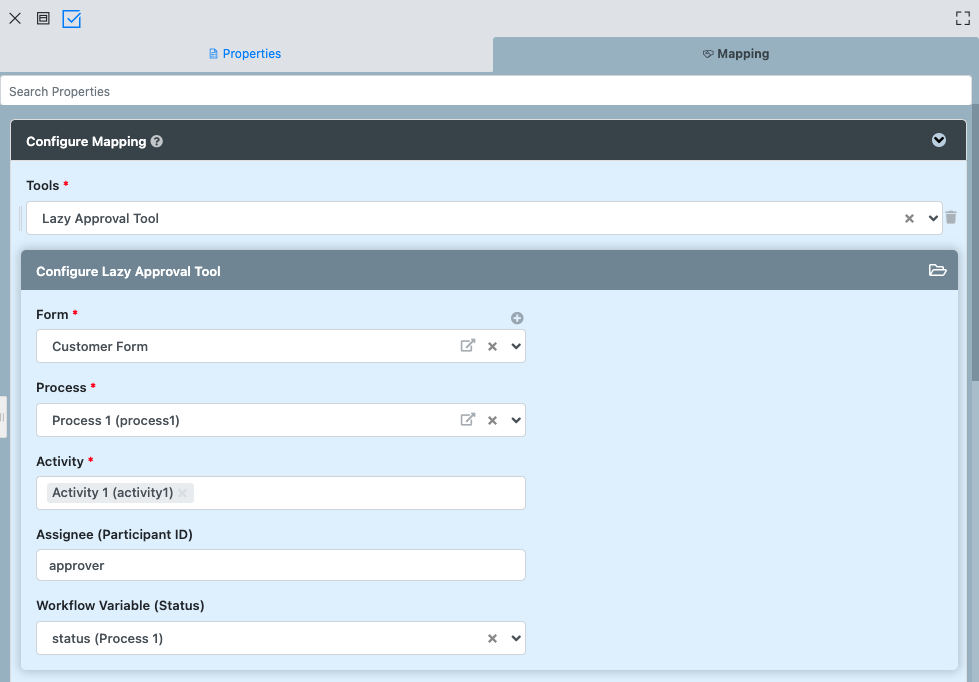The image size is (979, 682).
Task: Switch to the Mapping tab
Action: pos(735,54)
